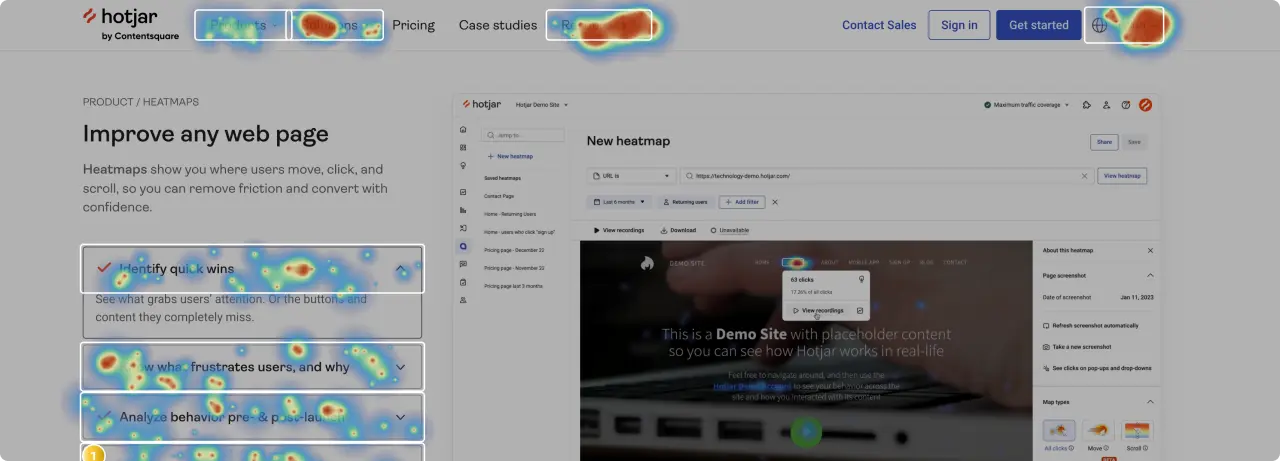Click the Get started button
The image size is (1280, 461).
coord(1039,25)
